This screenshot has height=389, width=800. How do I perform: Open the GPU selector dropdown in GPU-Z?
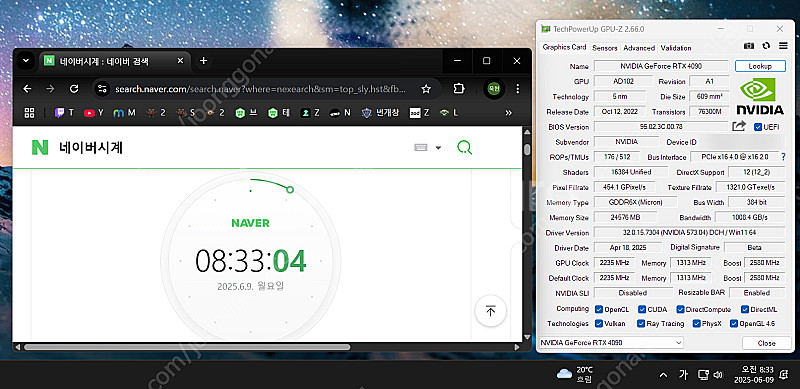(611, 343)
